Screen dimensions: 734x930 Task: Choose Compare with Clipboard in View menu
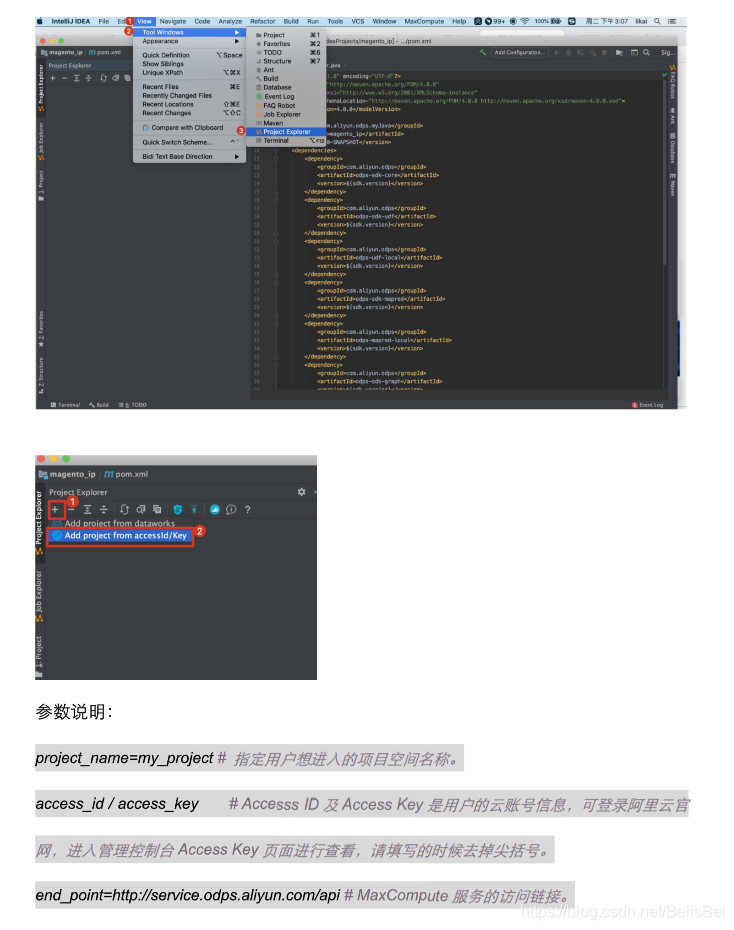(189, 128)
